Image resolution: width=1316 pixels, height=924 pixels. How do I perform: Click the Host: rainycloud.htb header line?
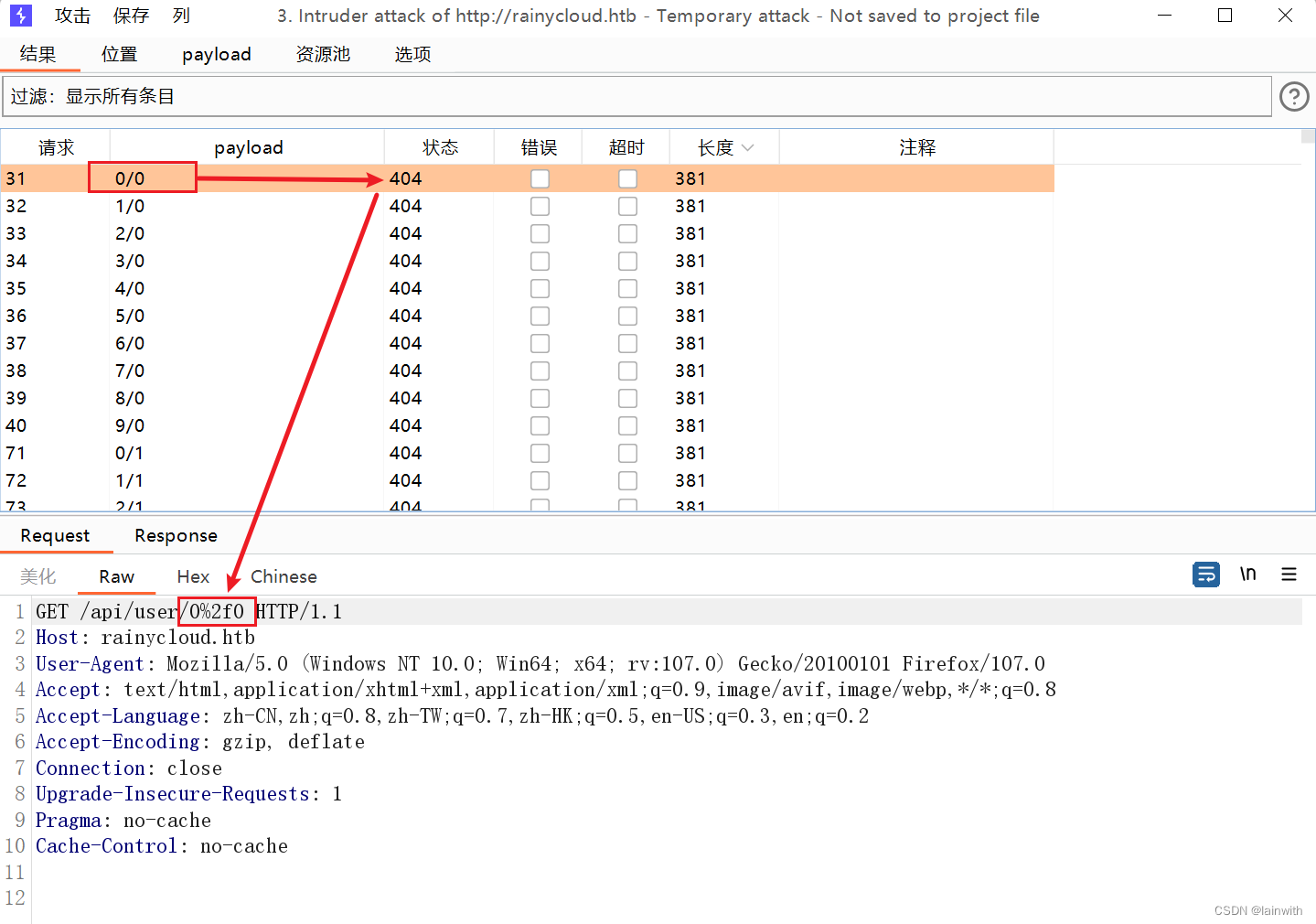(x=145, y=637)
